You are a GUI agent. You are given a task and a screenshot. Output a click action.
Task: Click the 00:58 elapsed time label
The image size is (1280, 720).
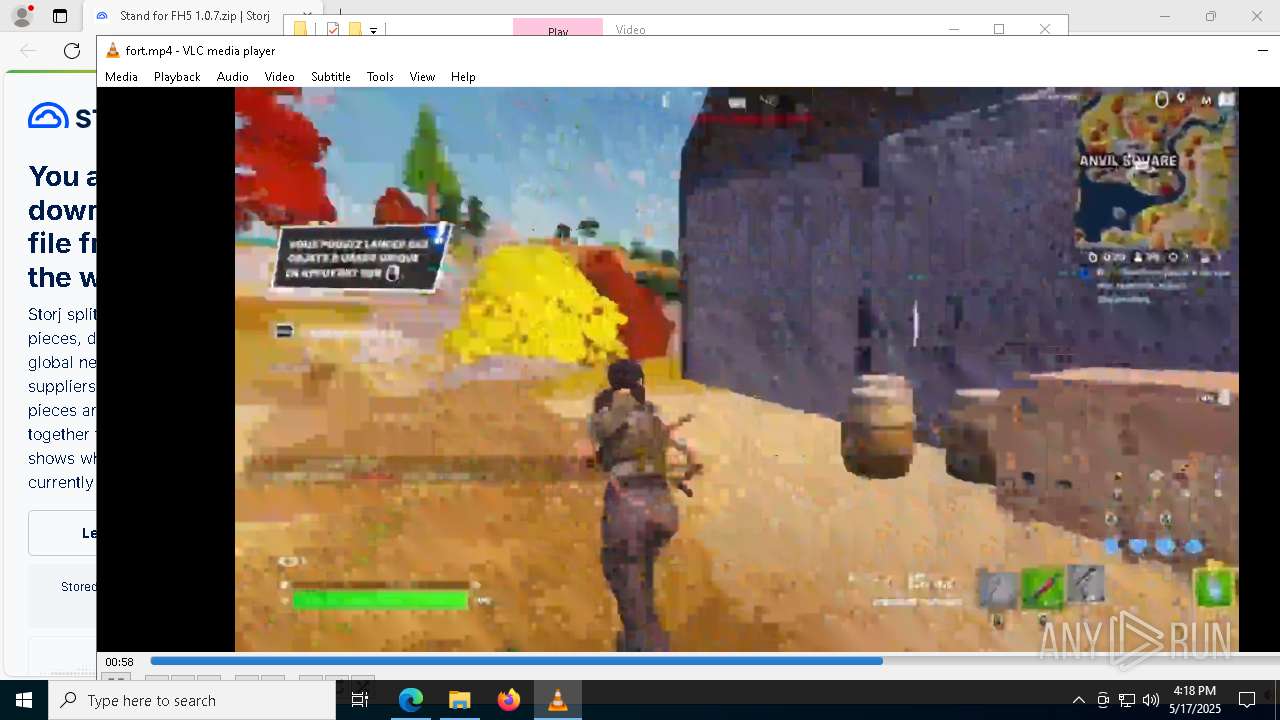[120, 662]
